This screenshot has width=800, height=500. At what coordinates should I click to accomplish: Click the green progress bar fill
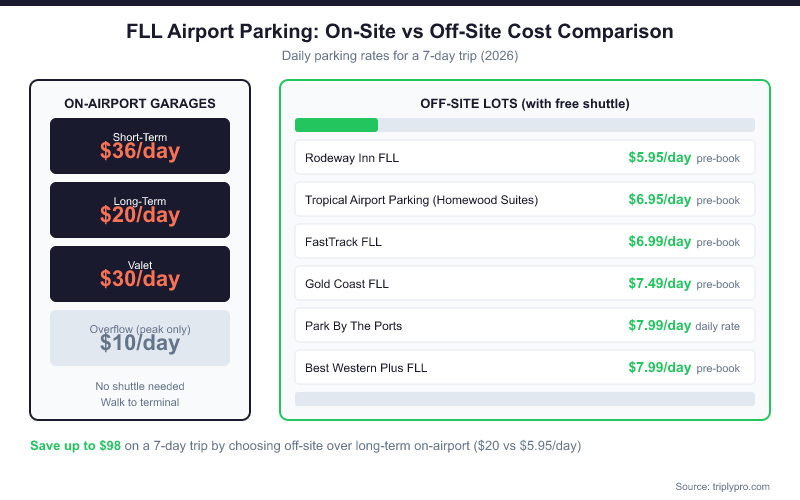[x=336, y=125]
